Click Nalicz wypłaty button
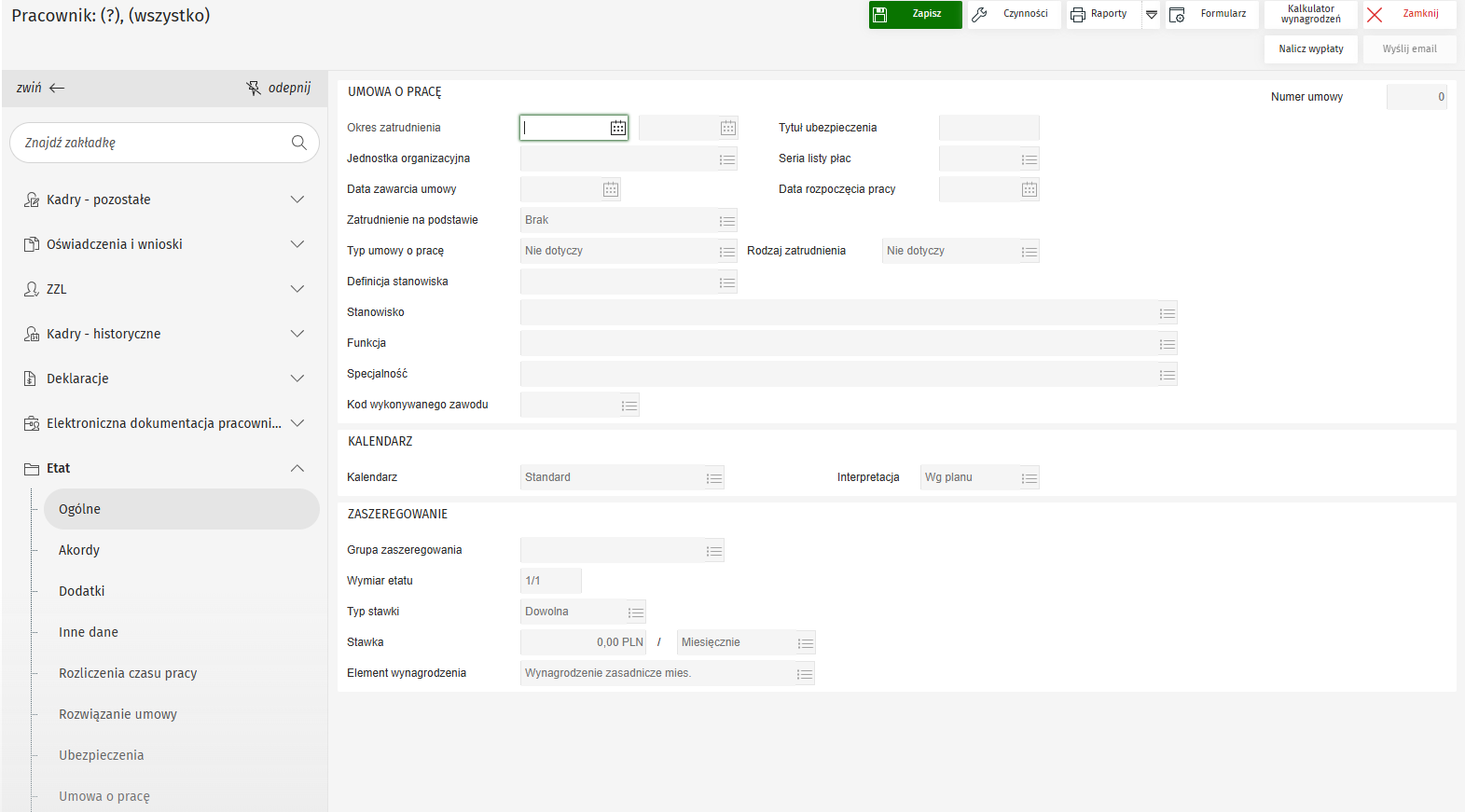The width and height of the screenshot is (1465, 812). point(1310,49)
